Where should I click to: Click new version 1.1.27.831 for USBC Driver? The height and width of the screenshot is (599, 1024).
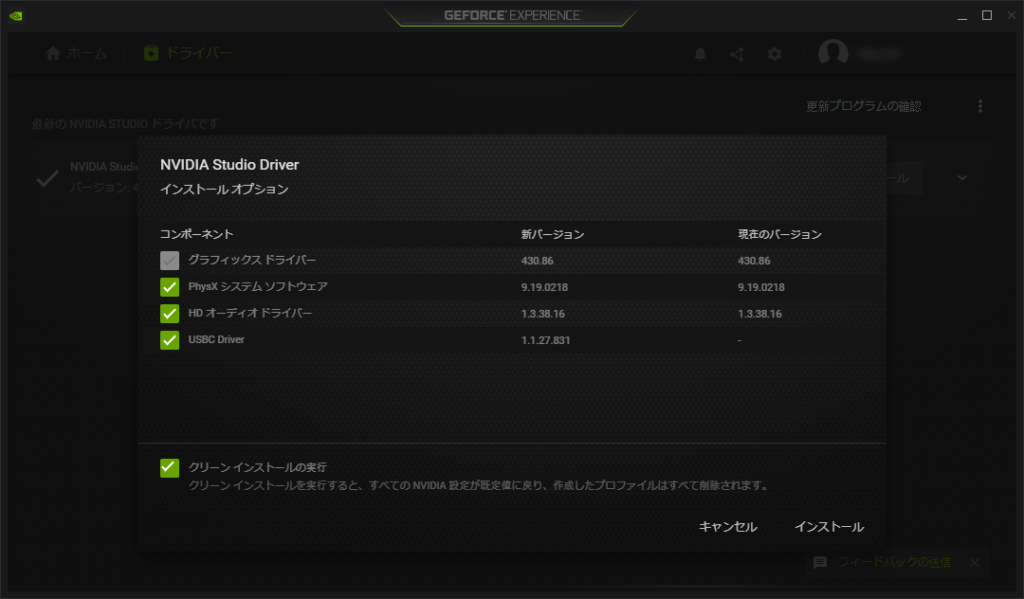(545, 340)
